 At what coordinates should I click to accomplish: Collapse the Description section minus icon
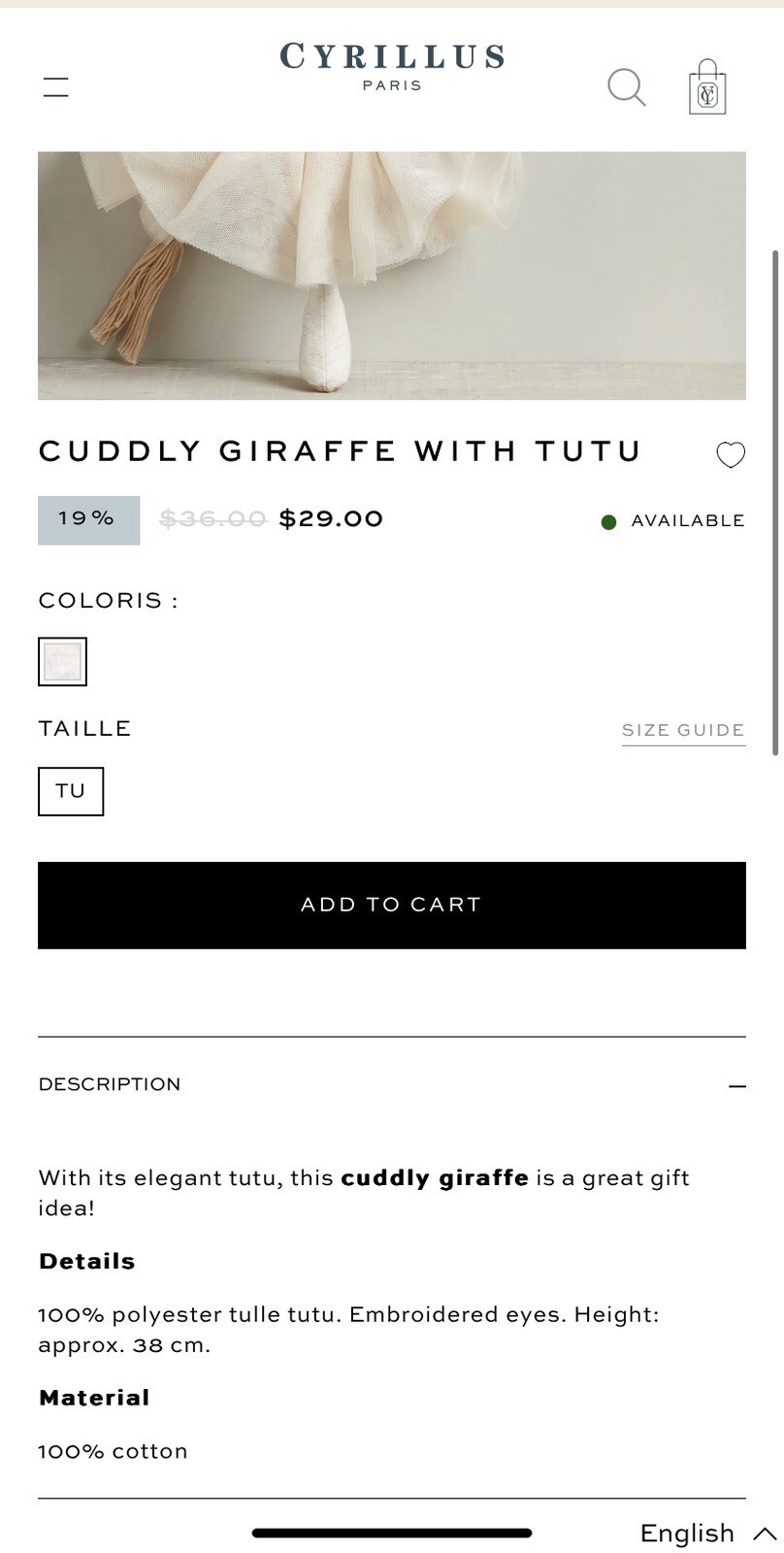tap(737, 1086)
